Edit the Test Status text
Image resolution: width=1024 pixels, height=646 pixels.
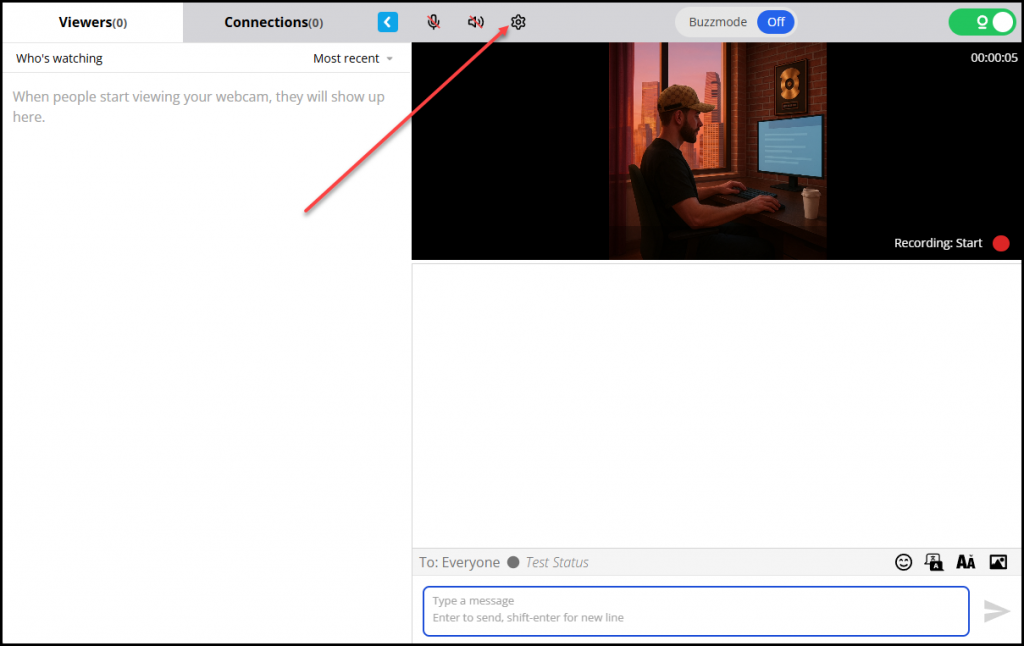(557, 562)
